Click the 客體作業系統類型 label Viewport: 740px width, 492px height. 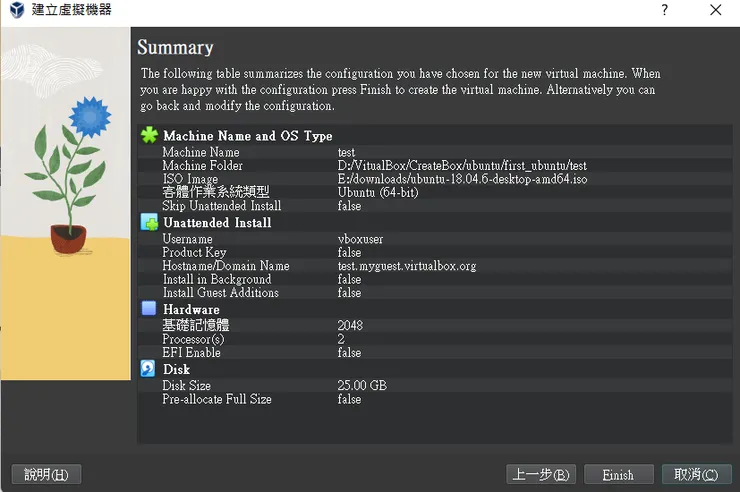click(216, 192)
